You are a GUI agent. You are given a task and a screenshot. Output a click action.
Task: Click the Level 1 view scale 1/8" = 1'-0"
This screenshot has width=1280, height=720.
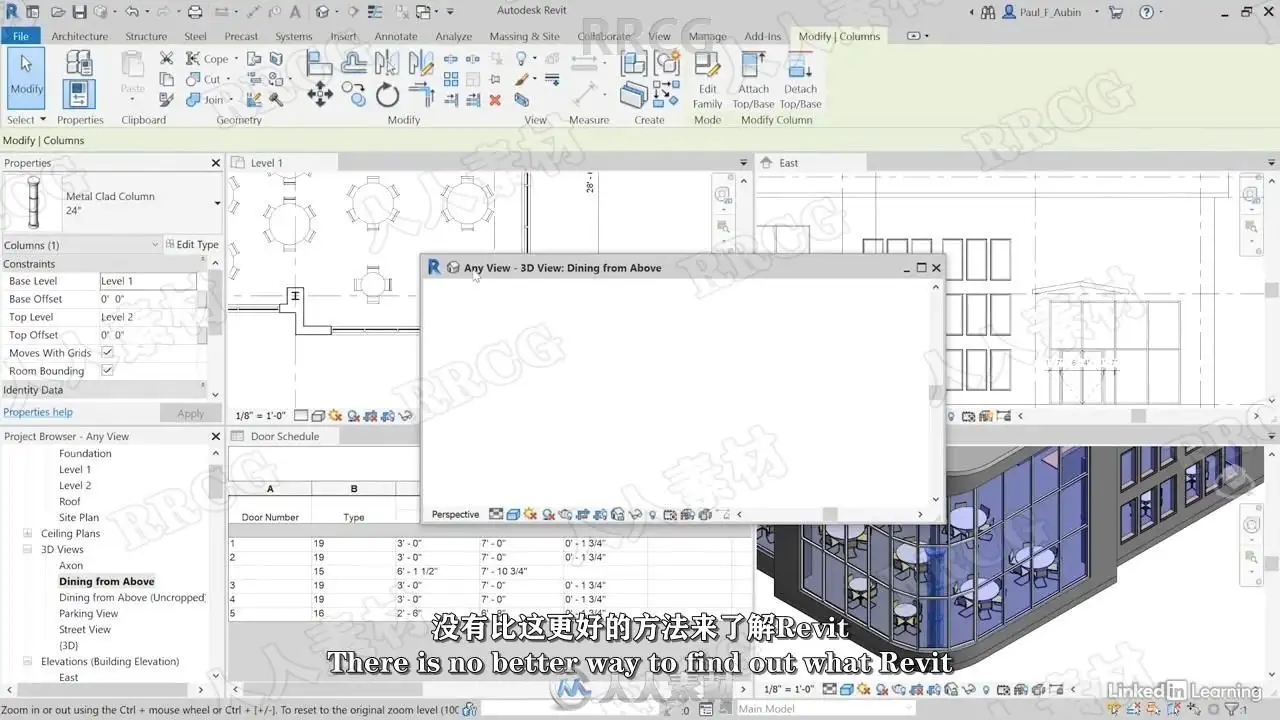260,415
